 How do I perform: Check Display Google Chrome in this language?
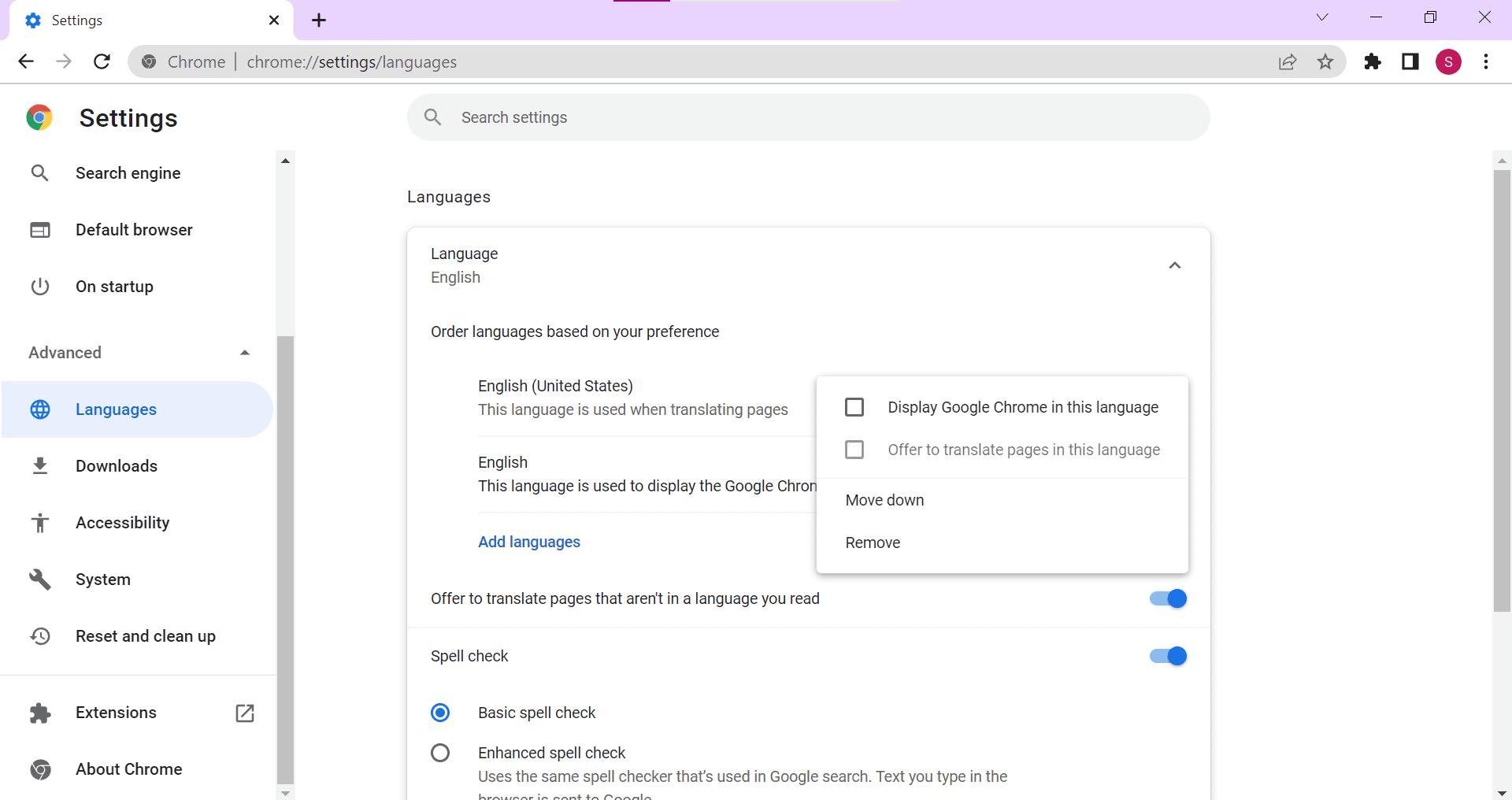click(x=854, y=407)
